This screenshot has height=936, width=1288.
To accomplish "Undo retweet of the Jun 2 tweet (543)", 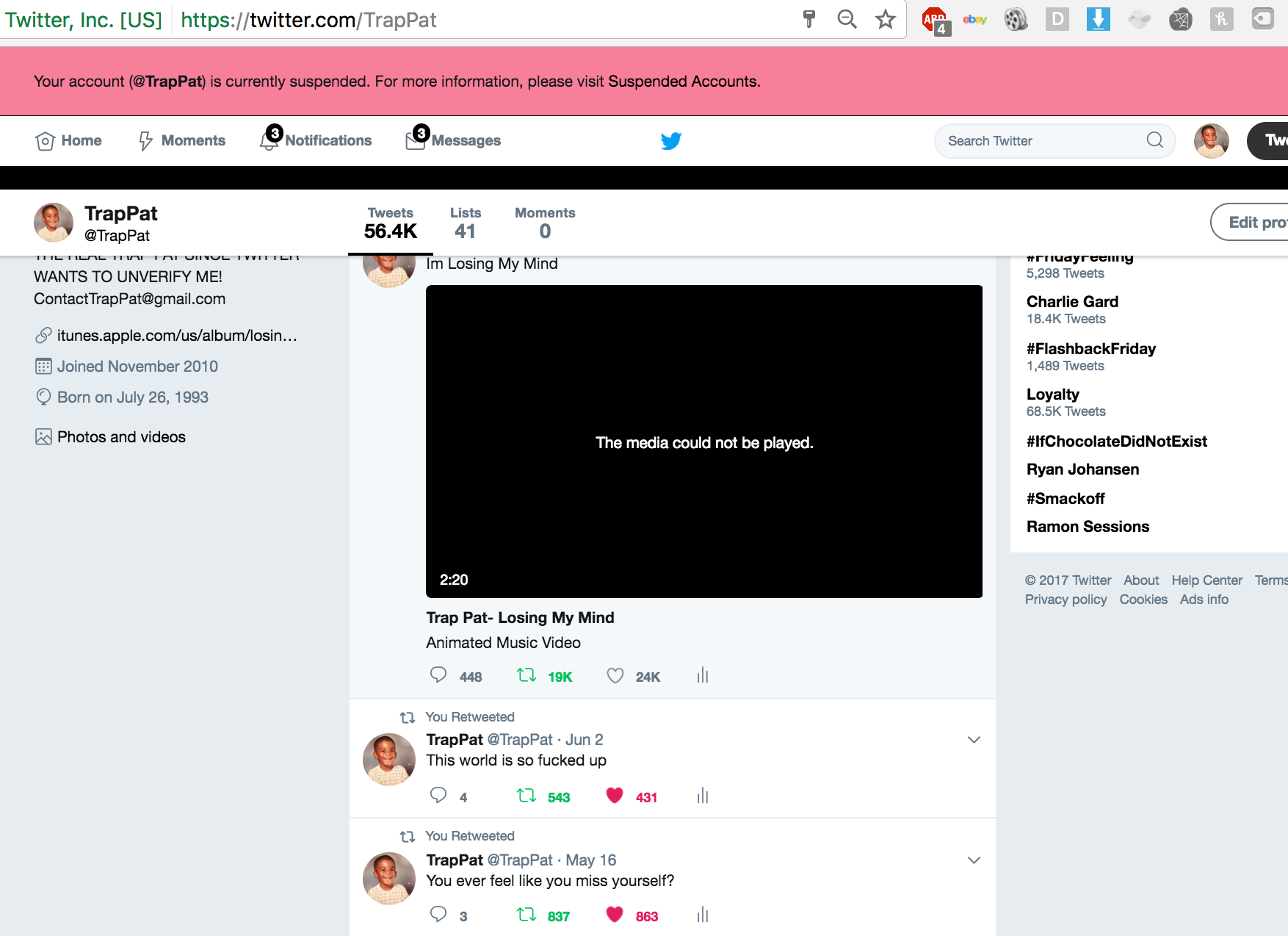I will 527,796.
